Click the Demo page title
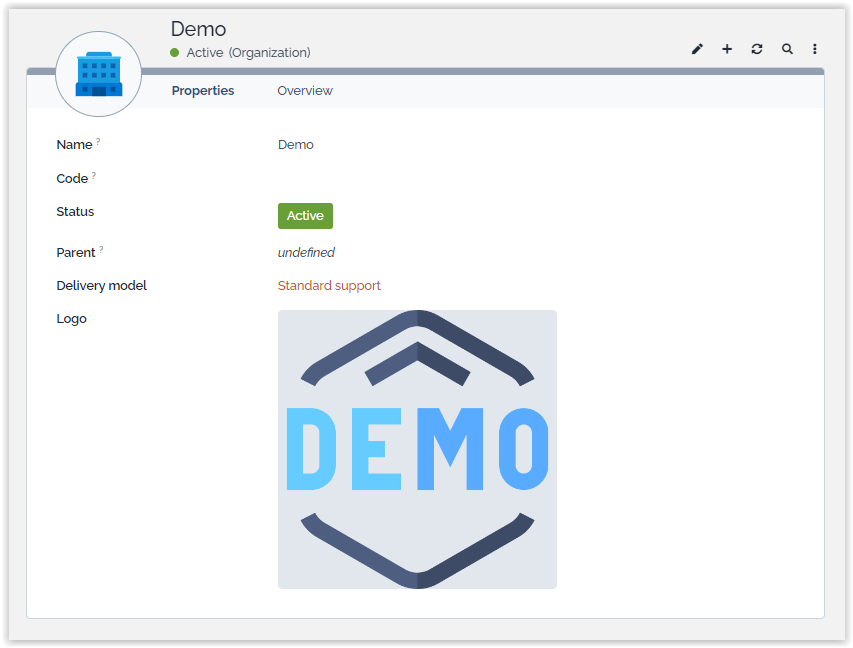The width and height of the screenshot is (853, 648). [199, 29]
